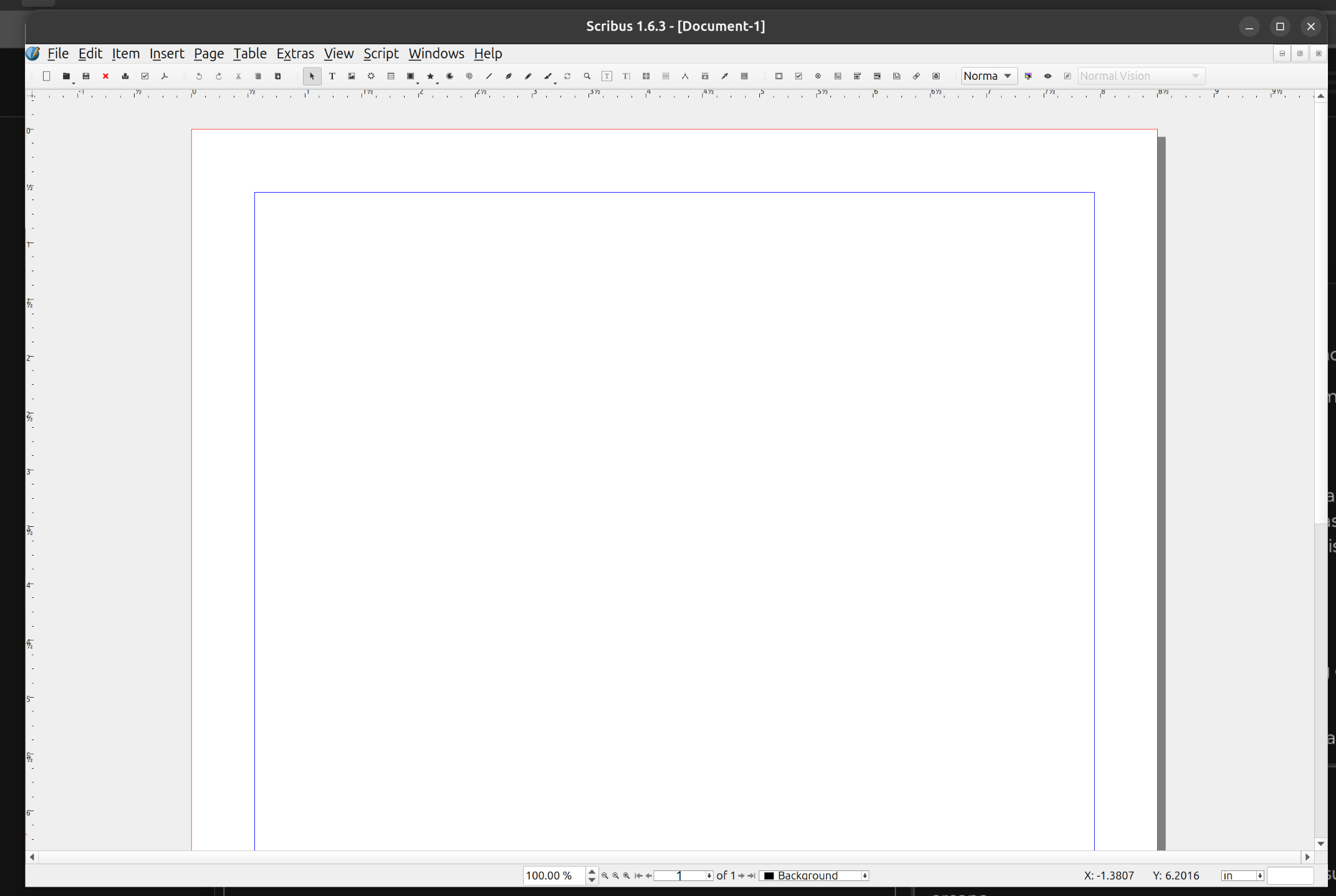This screenshot has height=896, width=1336.
Task: Open the Background layer dropdown
Action: 865,875
